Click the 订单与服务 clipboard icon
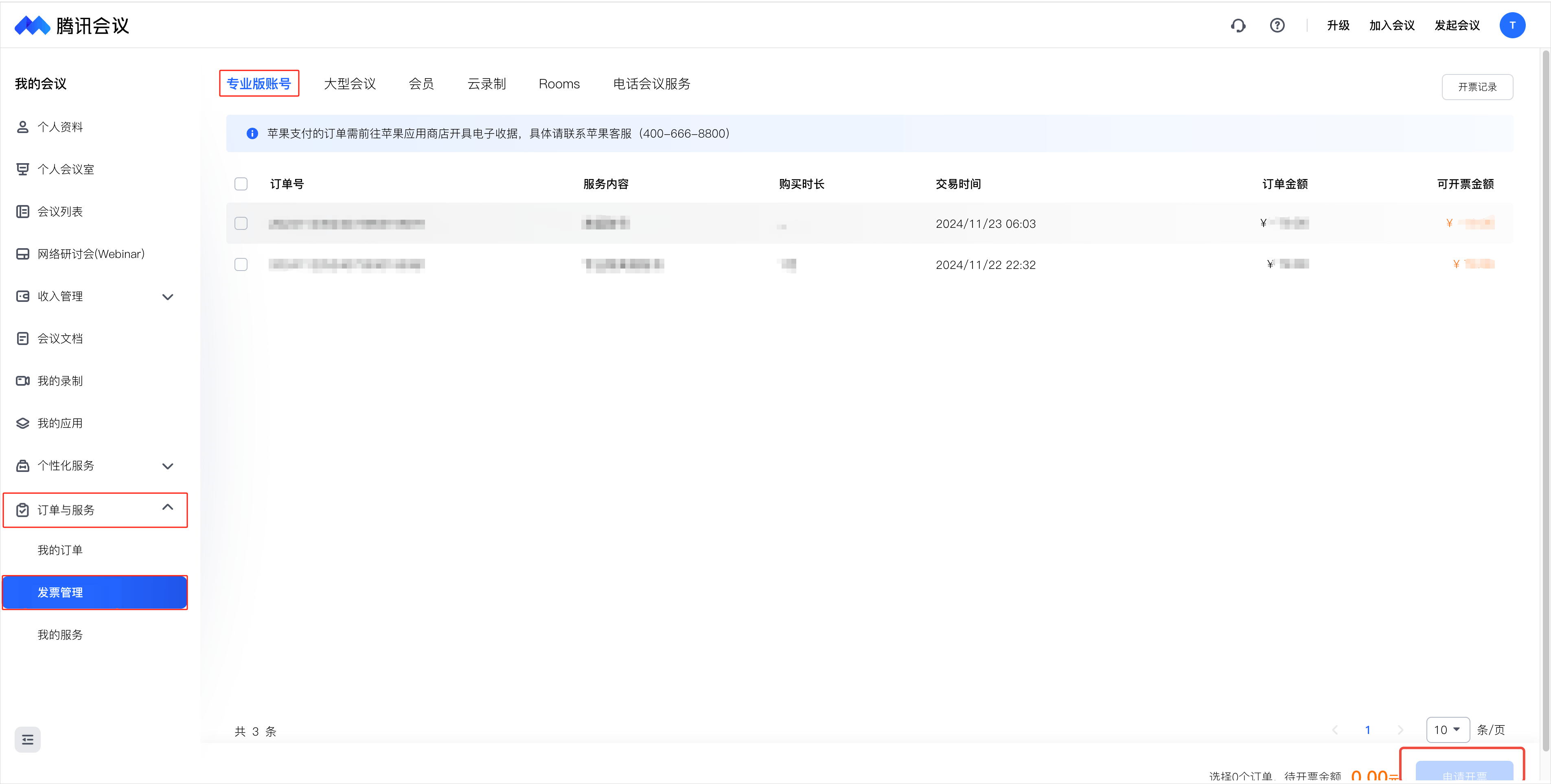The height and width of the screenshot is (784, 1551). pyautogui.click(x=23, y=510)
